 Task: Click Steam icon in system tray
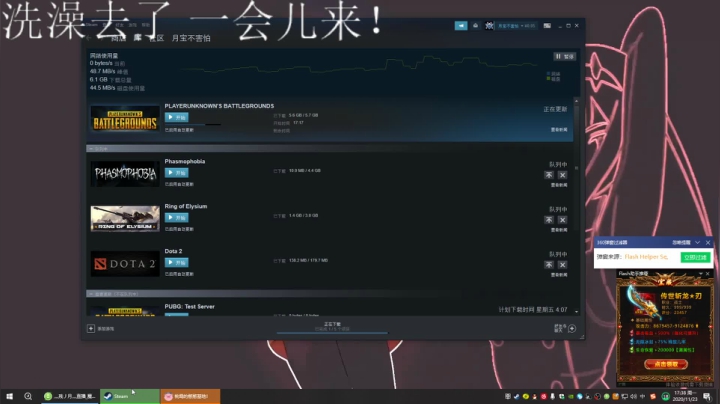point(517,396)
